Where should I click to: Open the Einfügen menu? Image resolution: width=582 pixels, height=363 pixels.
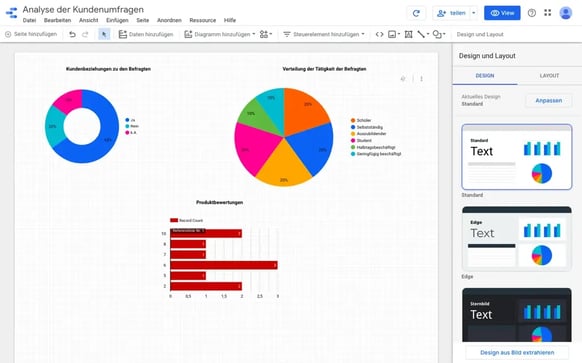coord(117,20)
